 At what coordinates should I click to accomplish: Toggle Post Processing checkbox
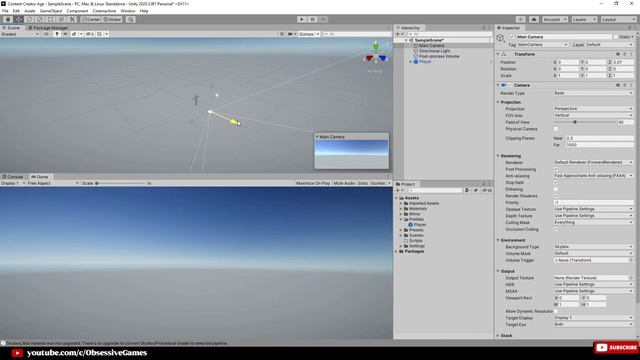tap(556, 169)
